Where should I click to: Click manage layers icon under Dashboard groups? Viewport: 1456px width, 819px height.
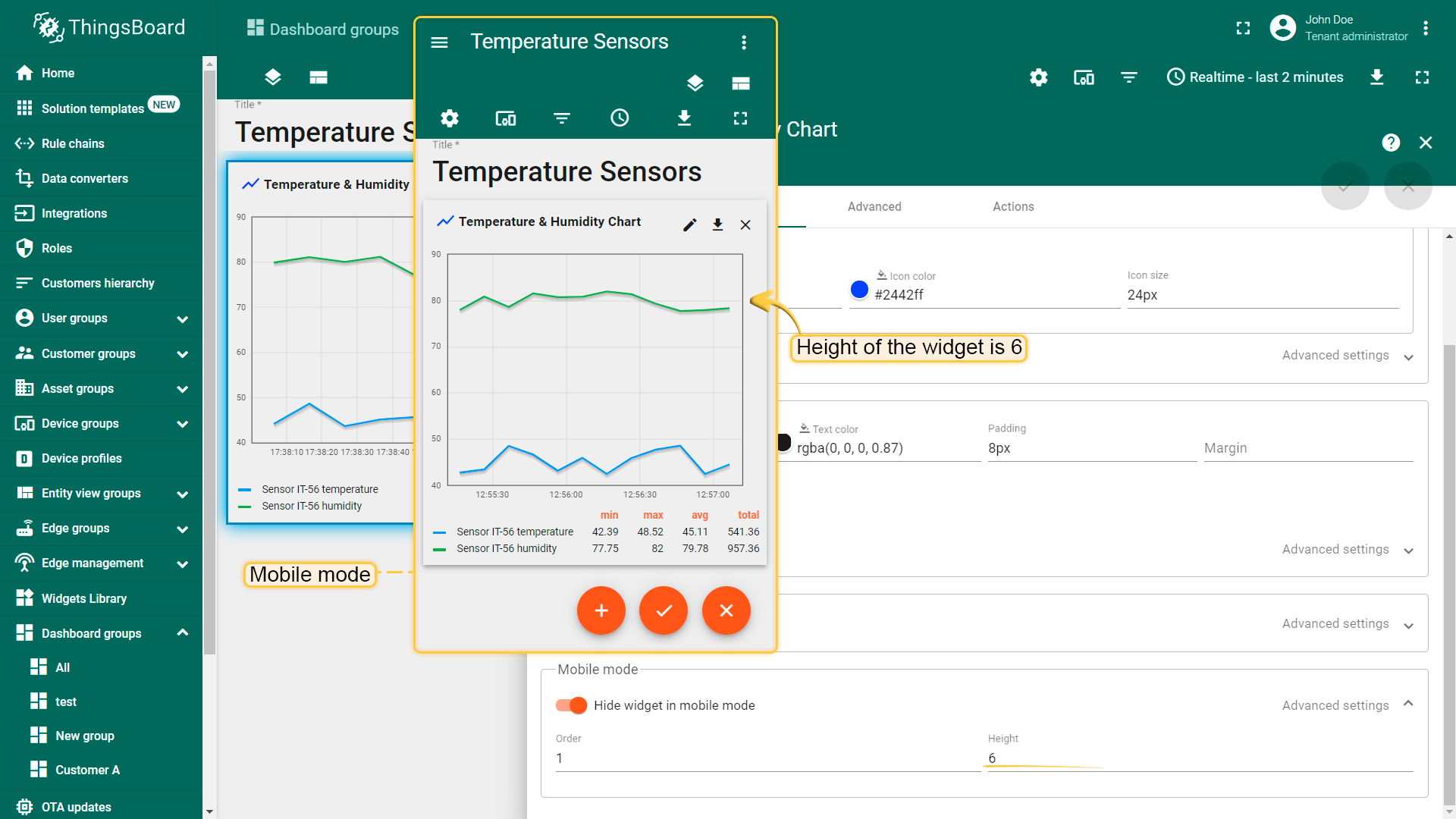tap(273, 77)
